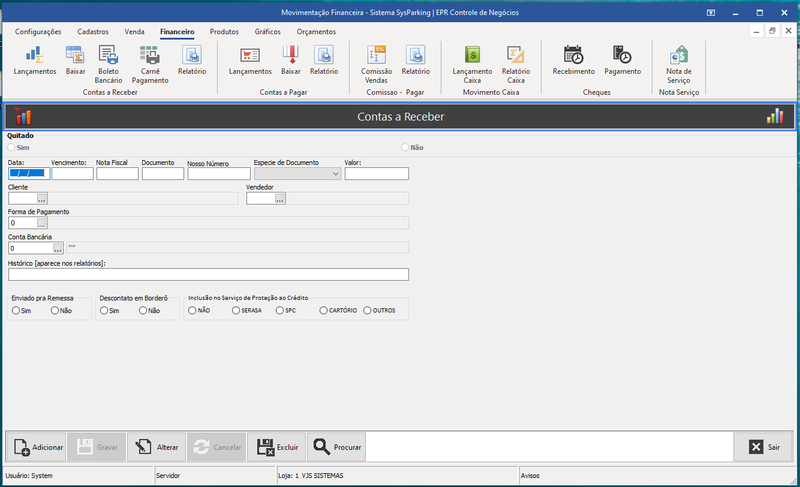The width and height of the screenshot is (800, 487).
Task: Open Conta Bancária lookup button
Action: [x=58, y=248]
